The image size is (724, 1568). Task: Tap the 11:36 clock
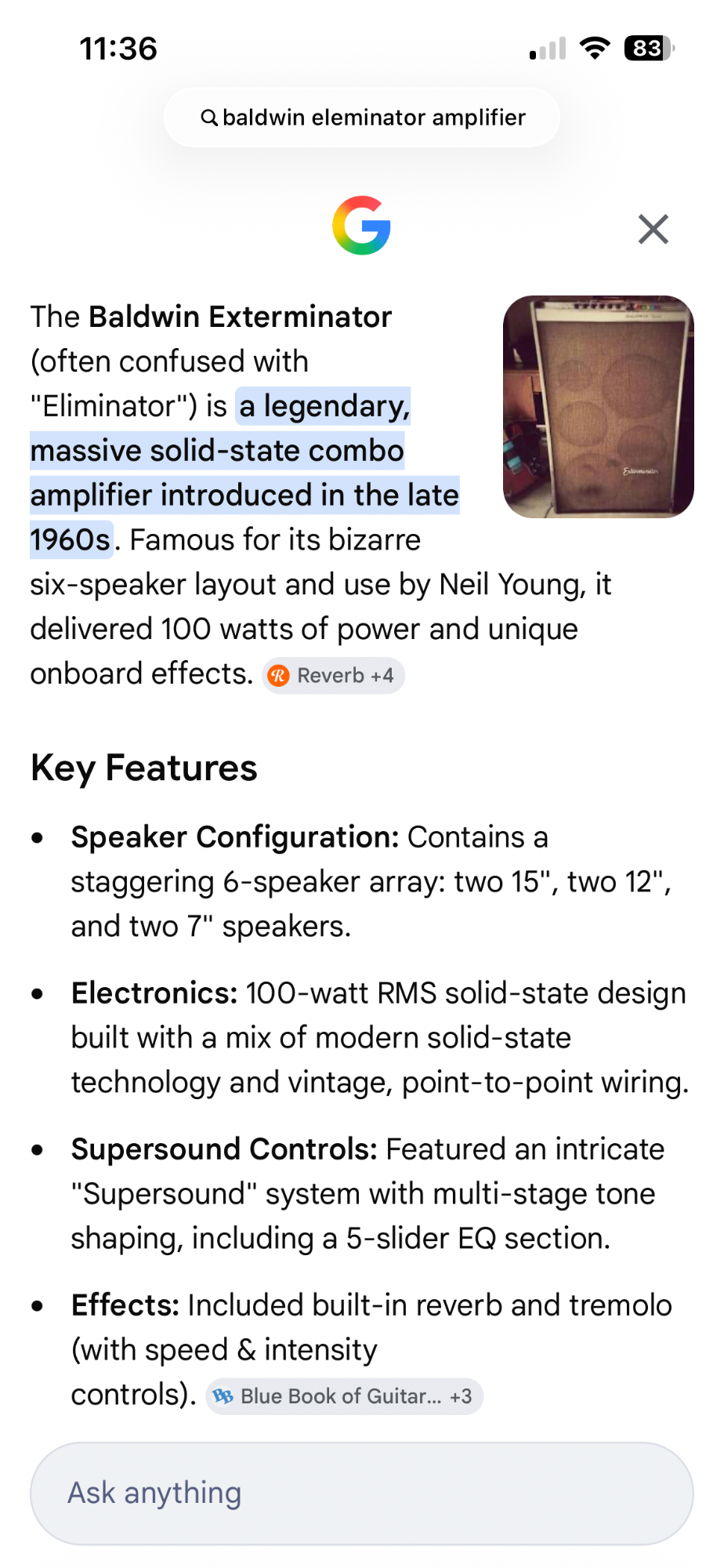[118, 49]
